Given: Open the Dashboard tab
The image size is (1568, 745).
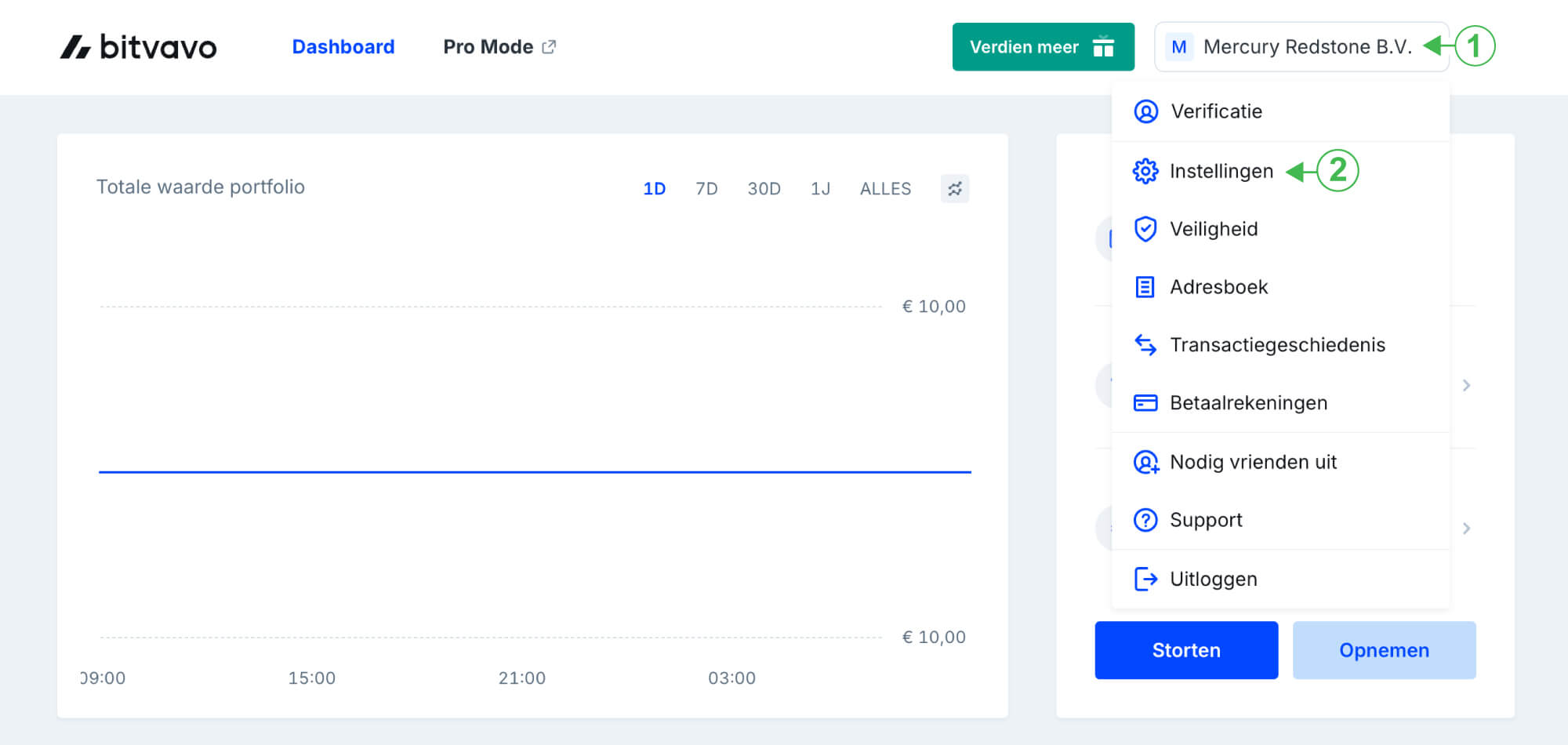Looking at the screenshot, I should tap(343, 47).
